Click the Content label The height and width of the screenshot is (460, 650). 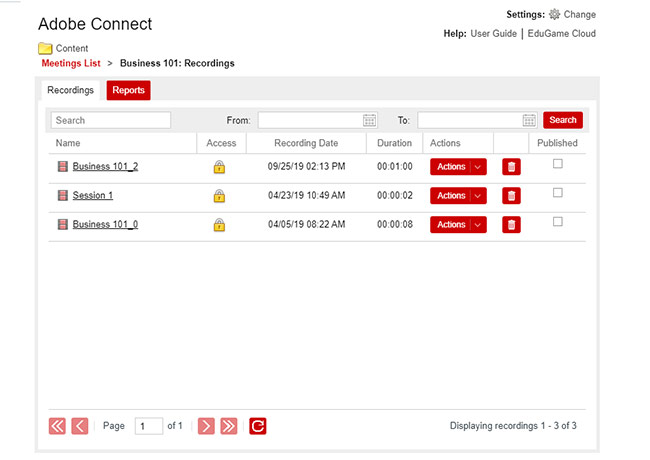coord(72,48)
